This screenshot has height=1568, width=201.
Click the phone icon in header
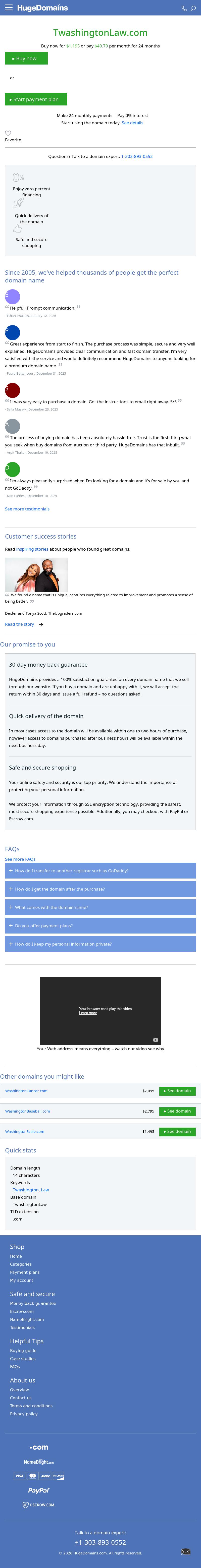(x=184, y=9)
